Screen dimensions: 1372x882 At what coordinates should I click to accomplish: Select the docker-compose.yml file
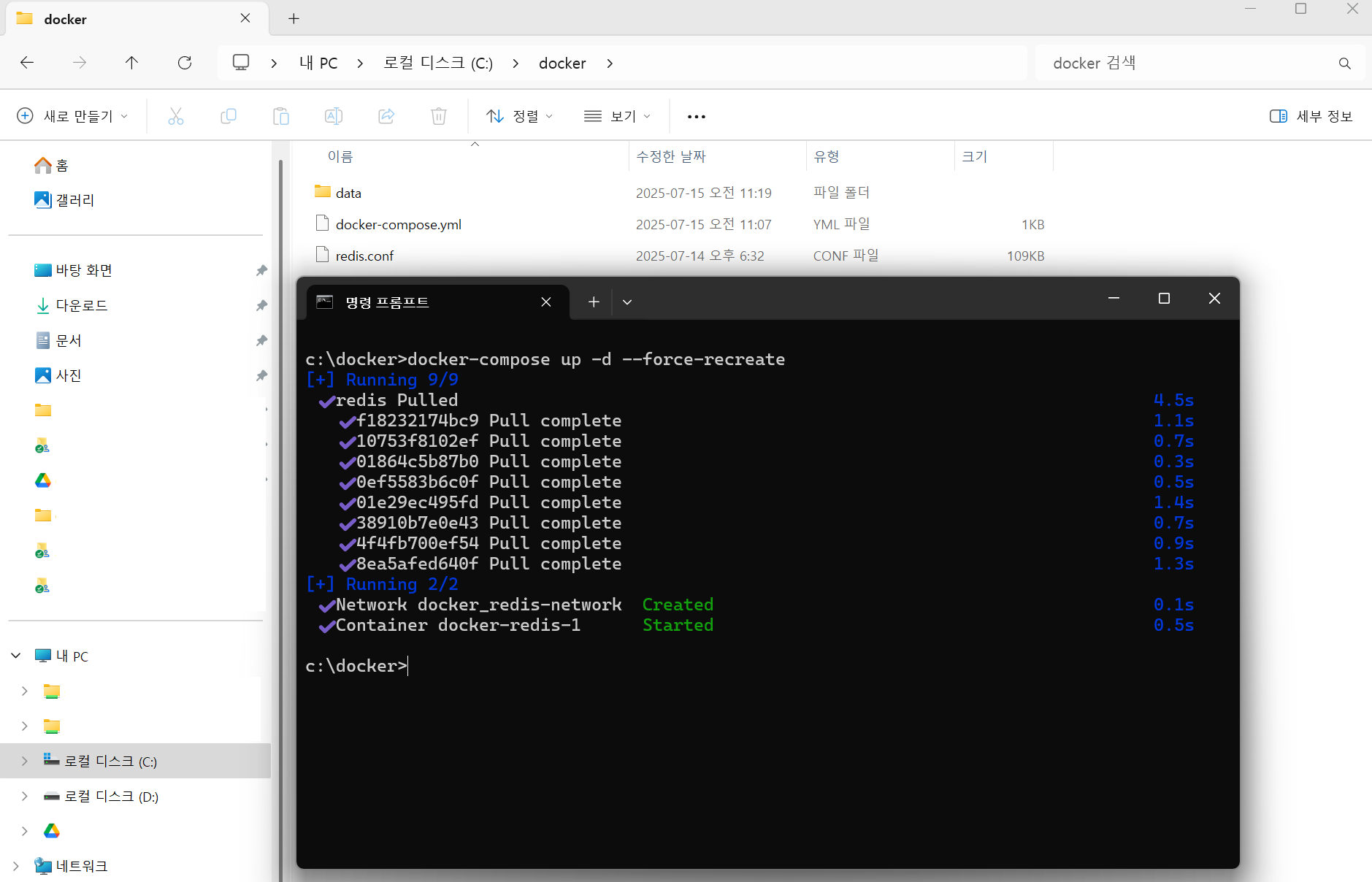click(399, 224)
